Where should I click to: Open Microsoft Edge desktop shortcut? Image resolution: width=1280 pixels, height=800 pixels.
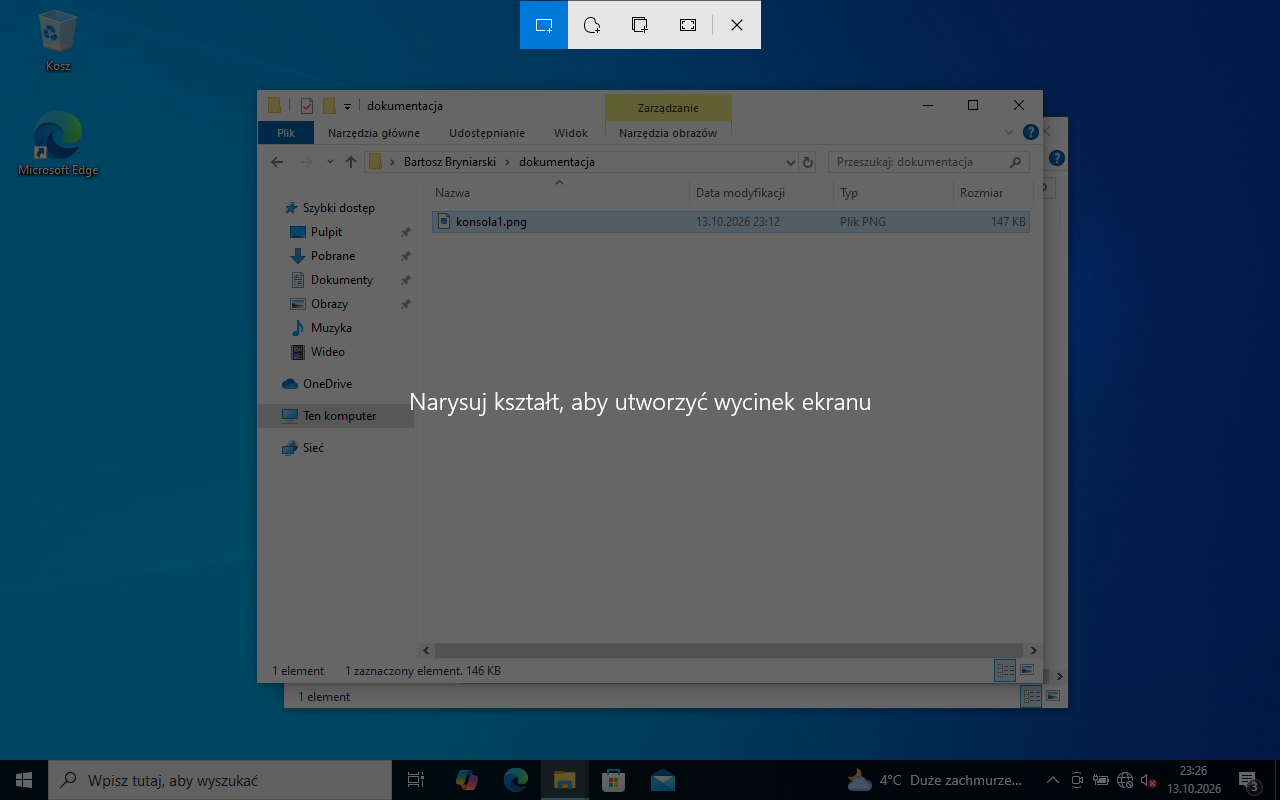click(x=58, y=144)
